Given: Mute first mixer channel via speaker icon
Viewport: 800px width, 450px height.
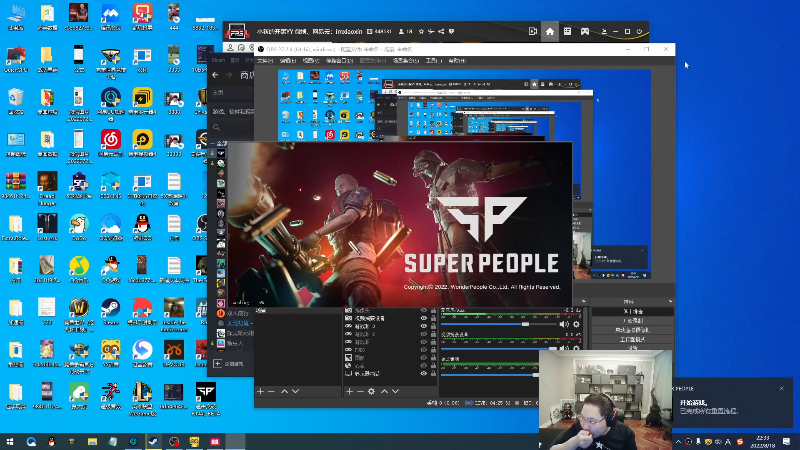Looking at the screenshot, I should pos(564,324).
